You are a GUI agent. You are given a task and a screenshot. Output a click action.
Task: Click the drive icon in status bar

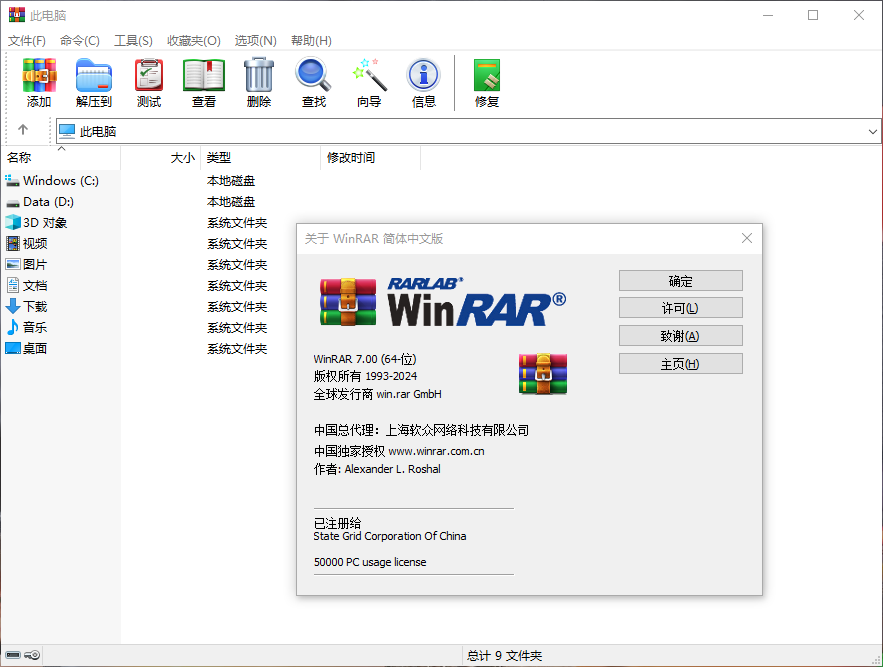coord(13,655)
